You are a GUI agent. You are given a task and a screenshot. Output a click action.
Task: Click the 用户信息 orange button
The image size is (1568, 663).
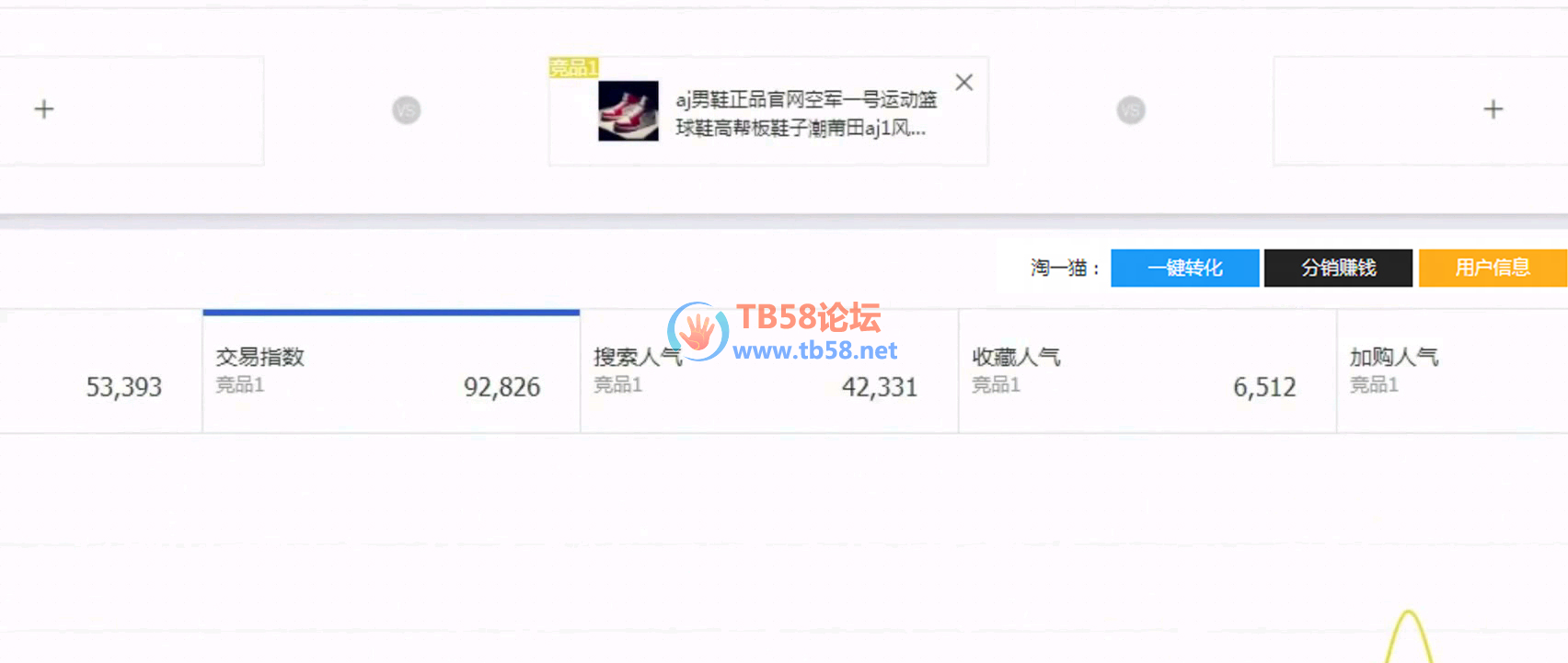(1493, 268)
